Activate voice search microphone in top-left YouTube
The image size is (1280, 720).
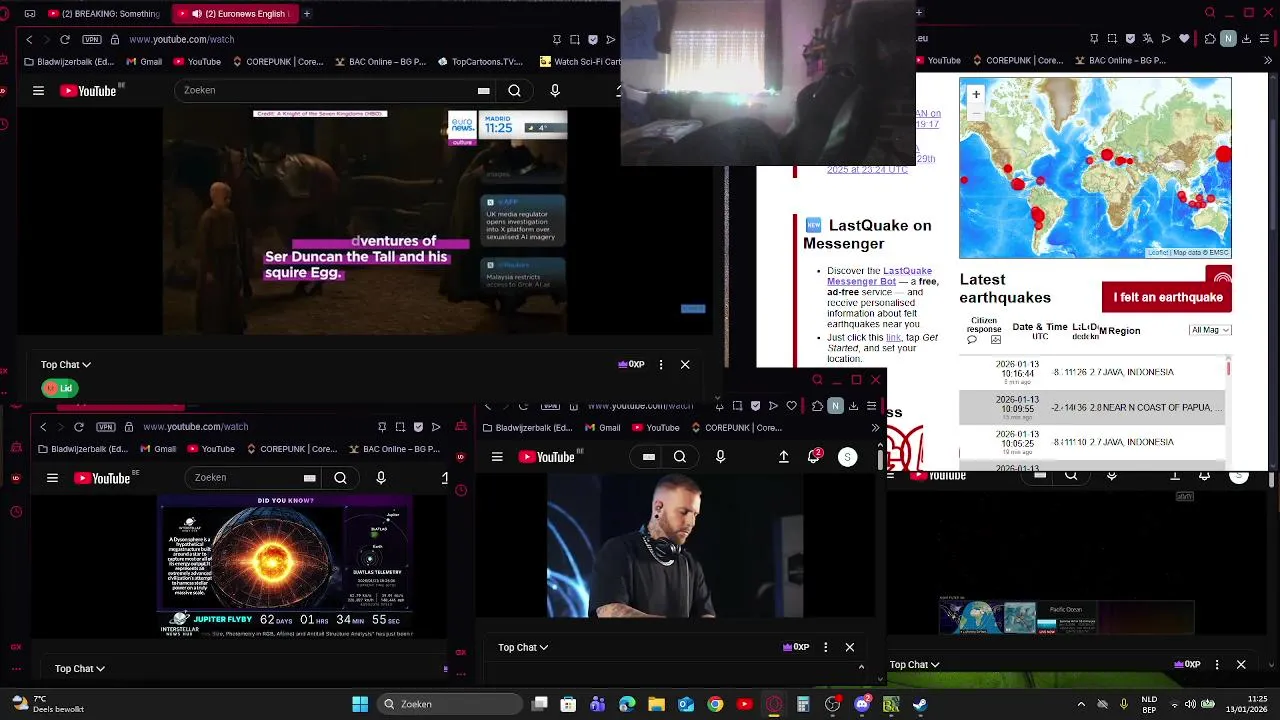click(x=555, y=90)
